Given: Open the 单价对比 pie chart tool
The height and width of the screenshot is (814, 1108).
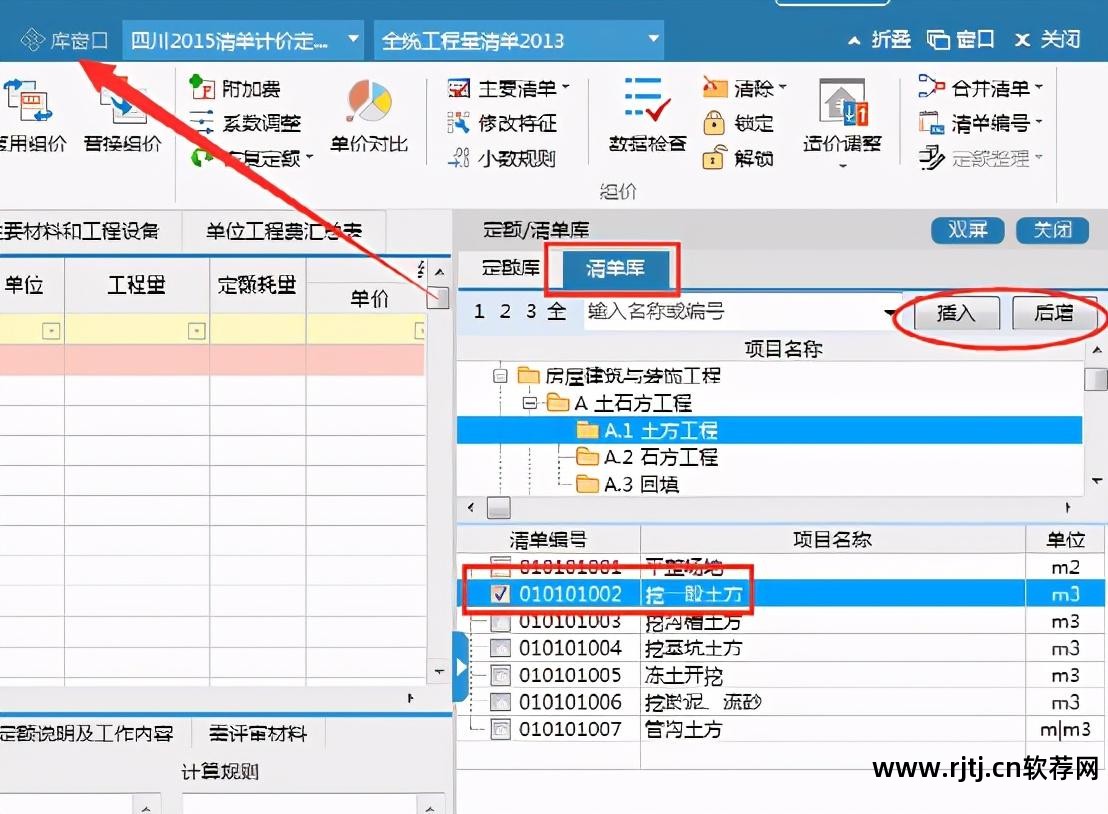Looking at the screenshot, I should click(369, 117).
